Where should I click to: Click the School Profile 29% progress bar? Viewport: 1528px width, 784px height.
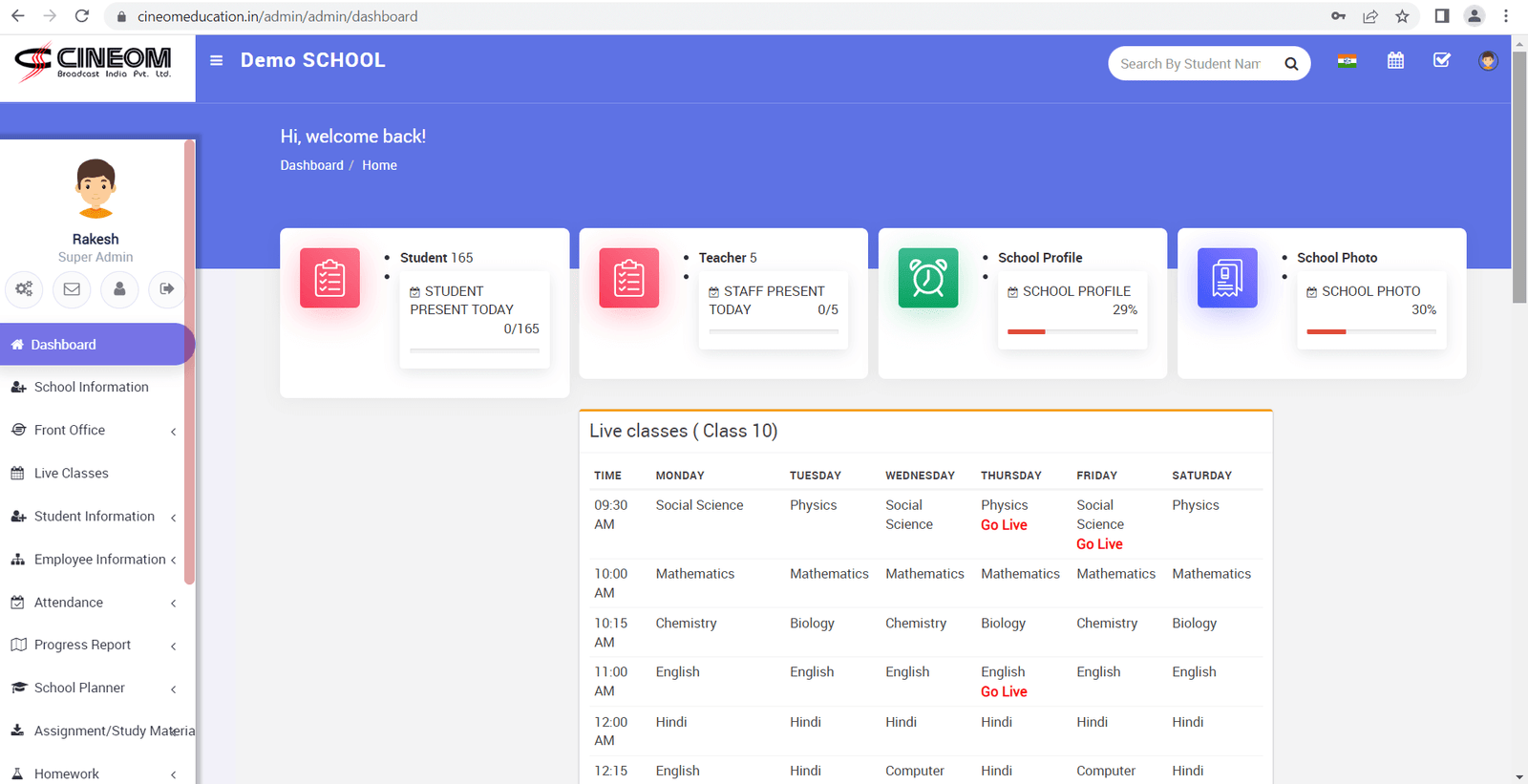pyautogui.click(x=1072, y=331)
